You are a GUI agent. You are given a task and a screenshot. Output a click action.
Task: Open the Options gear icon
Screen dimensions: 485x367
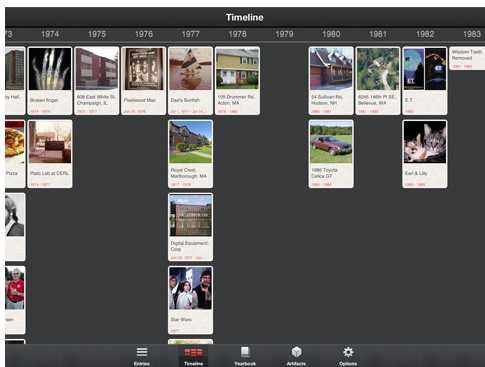(x=348, y=352)
